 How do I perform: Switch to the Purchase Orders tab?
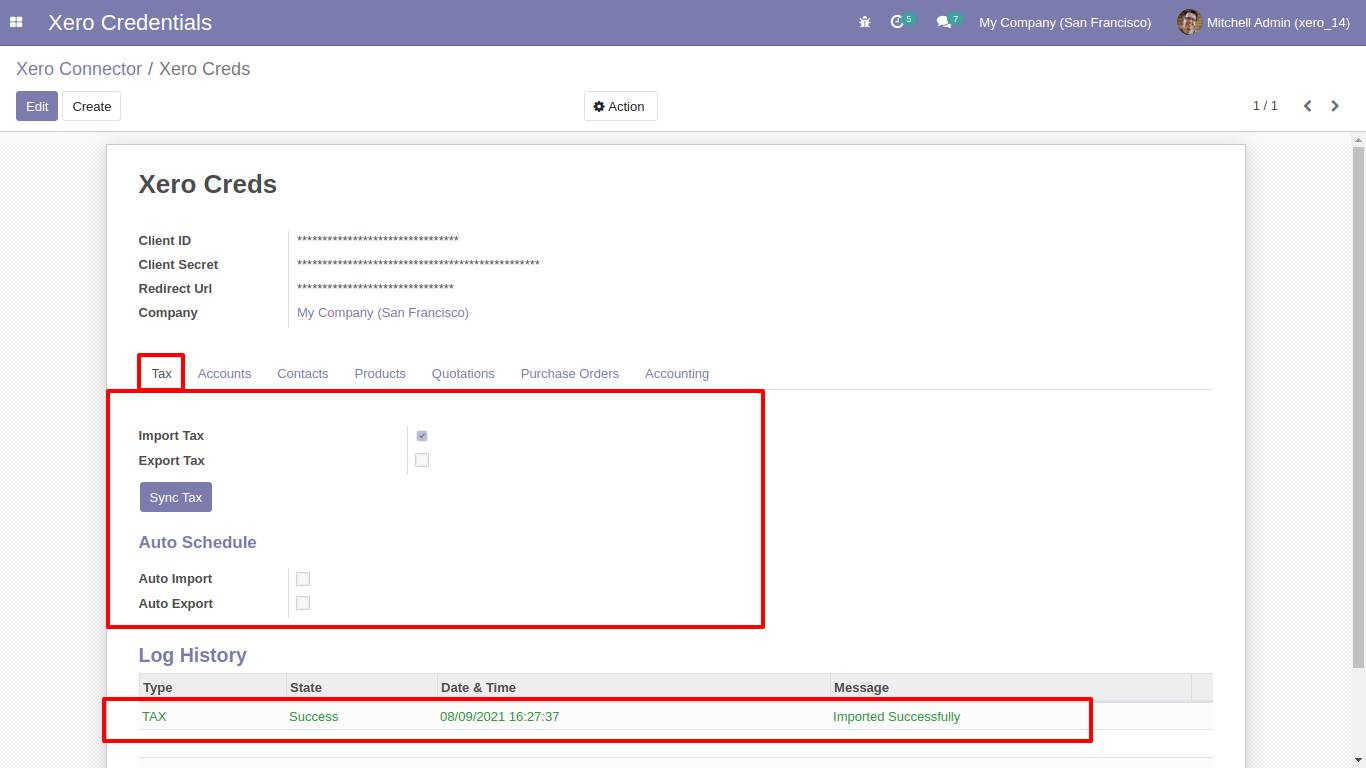[x=570, y=373]
